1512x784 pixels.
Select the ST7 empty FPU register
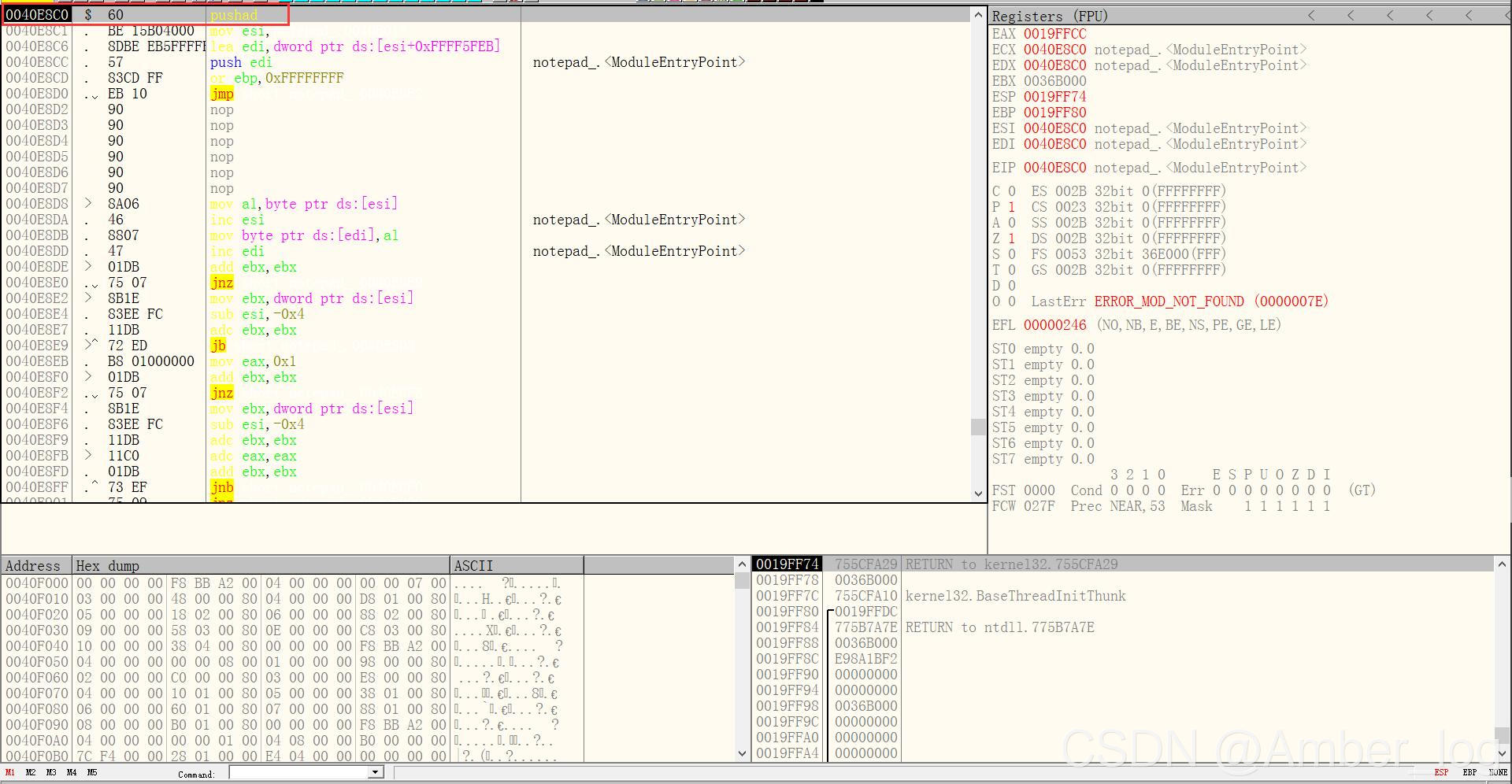tap(1043, 459)
